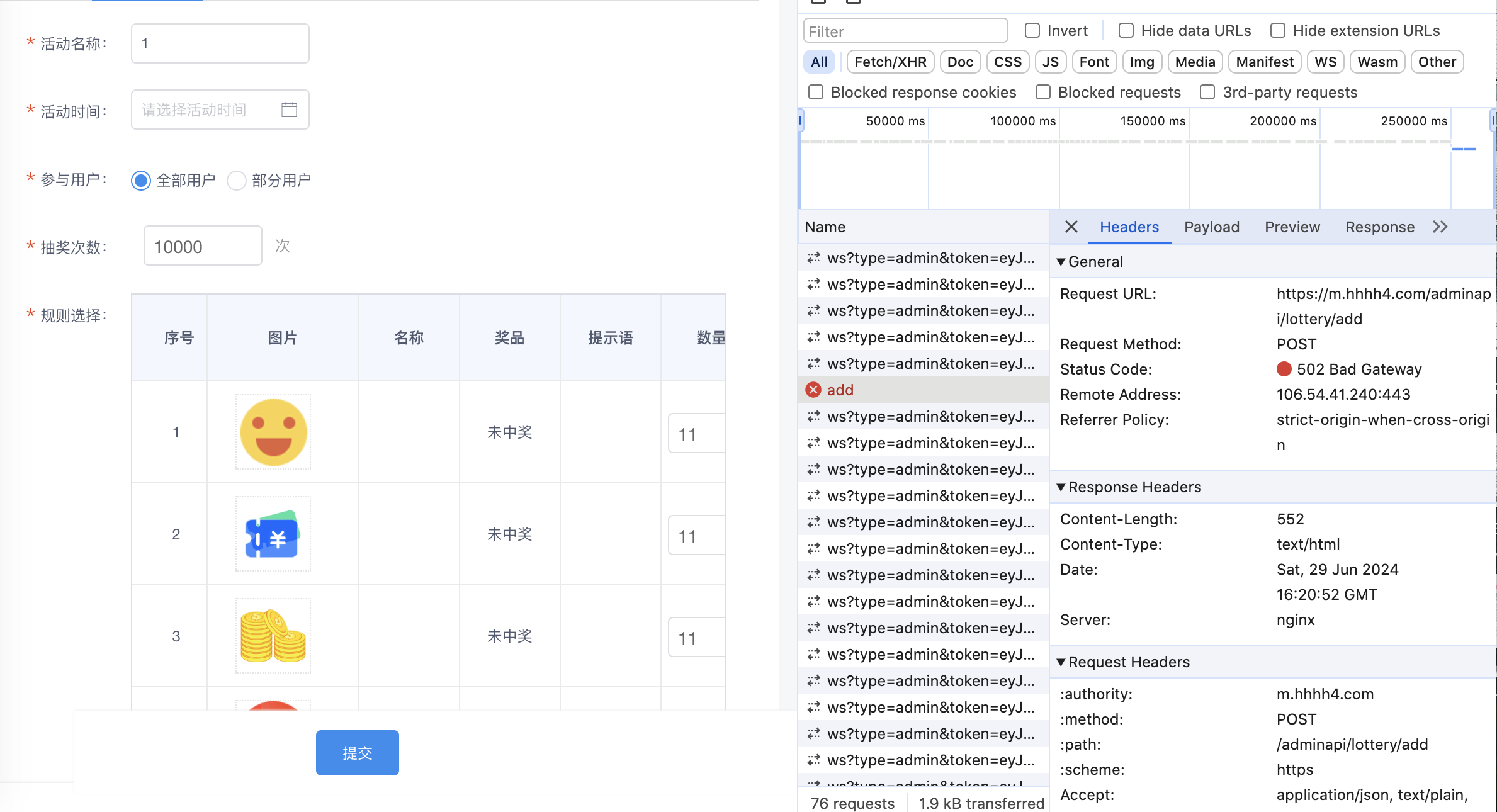Click the 50000 ms timeline marker

895,121
